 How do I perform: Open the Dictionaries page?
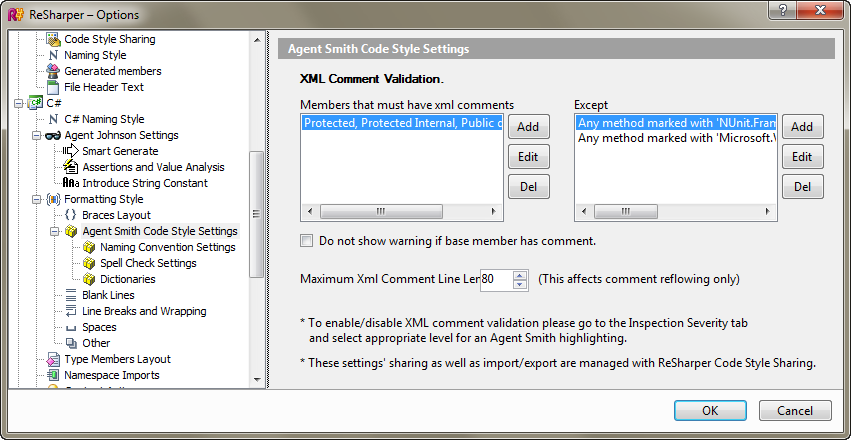click(x=128, y=279)
